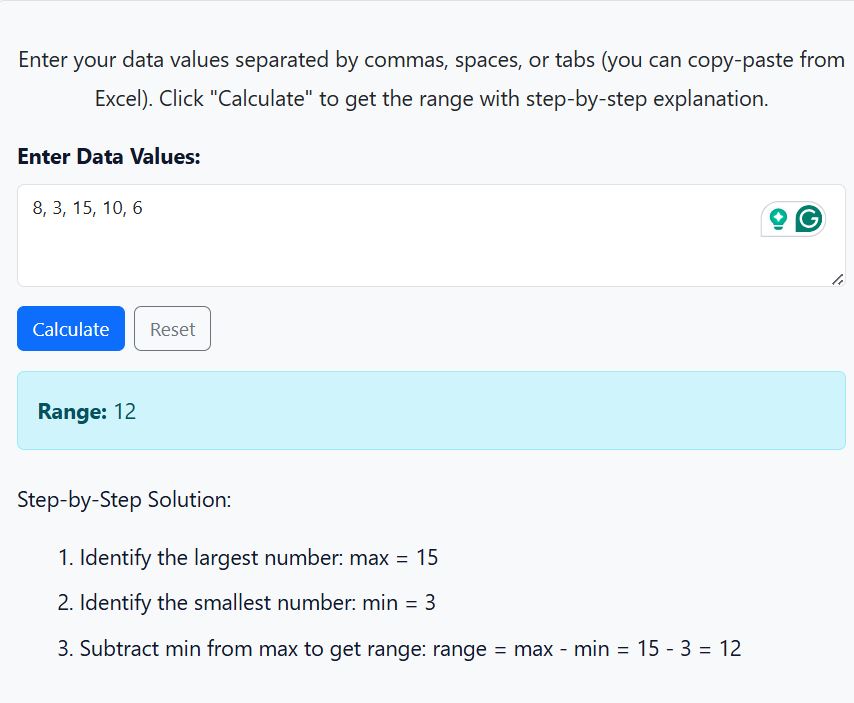This screenshot has height=703, width=854.
Task: Click the bold "Range:" label
Action: tap(72, 411)
